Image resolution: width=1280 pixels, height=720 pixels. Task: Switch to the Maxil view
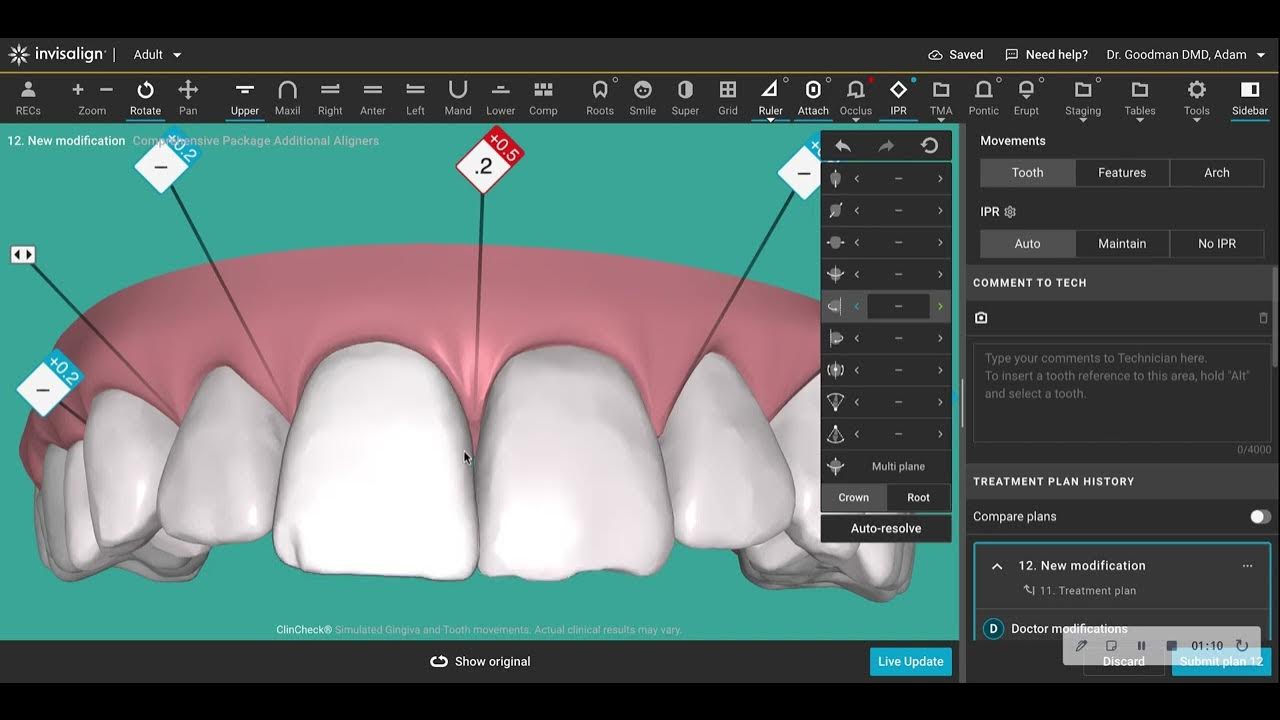point(287,98)
